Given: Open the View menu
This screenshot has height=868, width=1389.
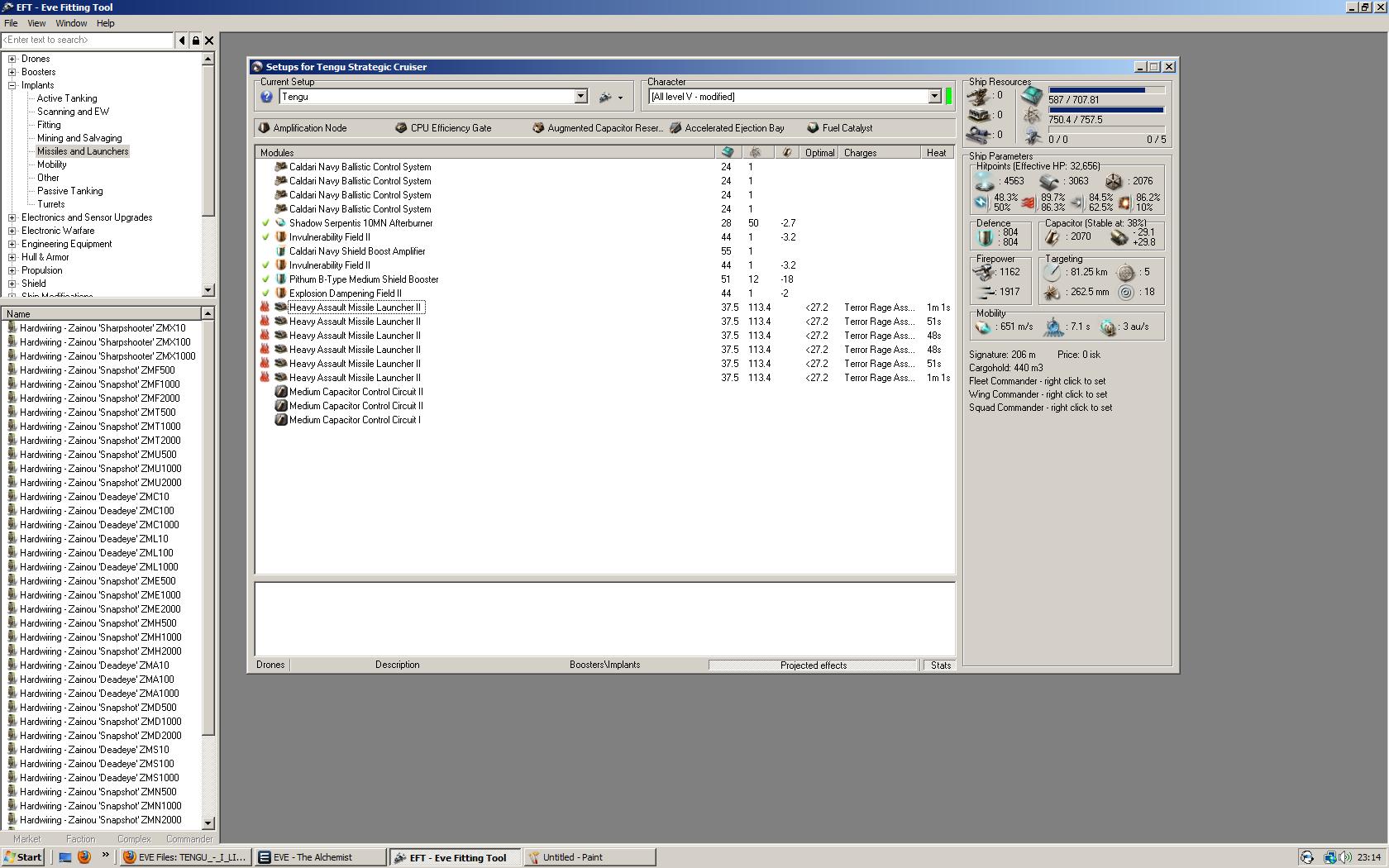Looking at the screenshot, I should 36,23.
